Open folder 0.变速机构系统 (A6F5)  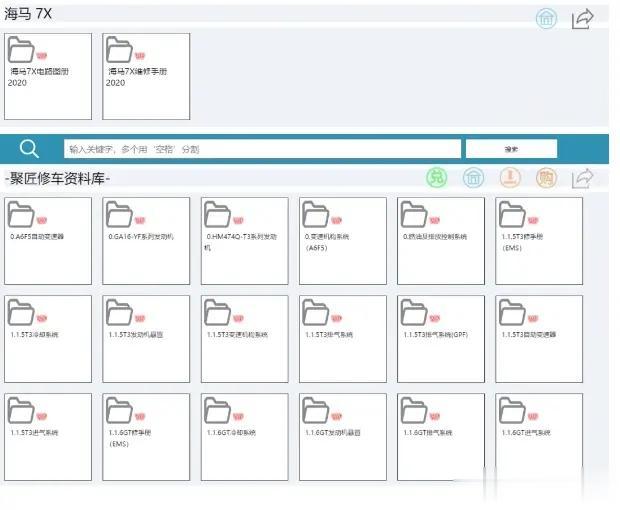[343, 241]
